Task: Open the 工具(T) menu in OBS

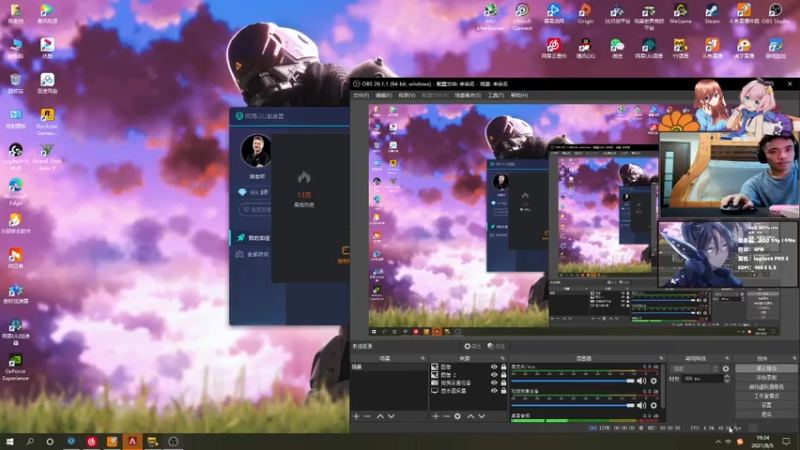Action: coord(496,95)
